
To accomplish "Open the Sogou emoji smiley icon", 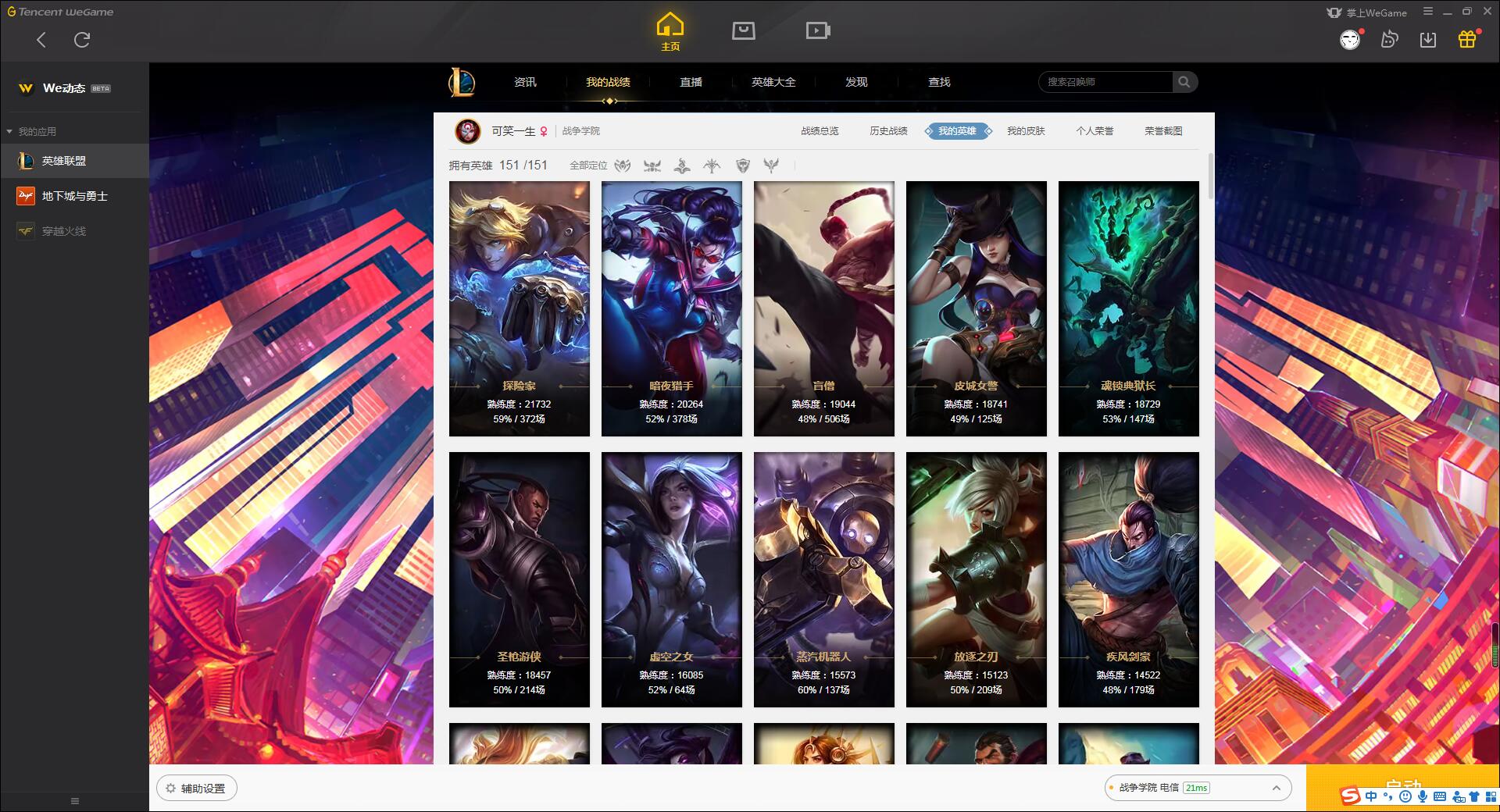I will (x=1405, y=796).
